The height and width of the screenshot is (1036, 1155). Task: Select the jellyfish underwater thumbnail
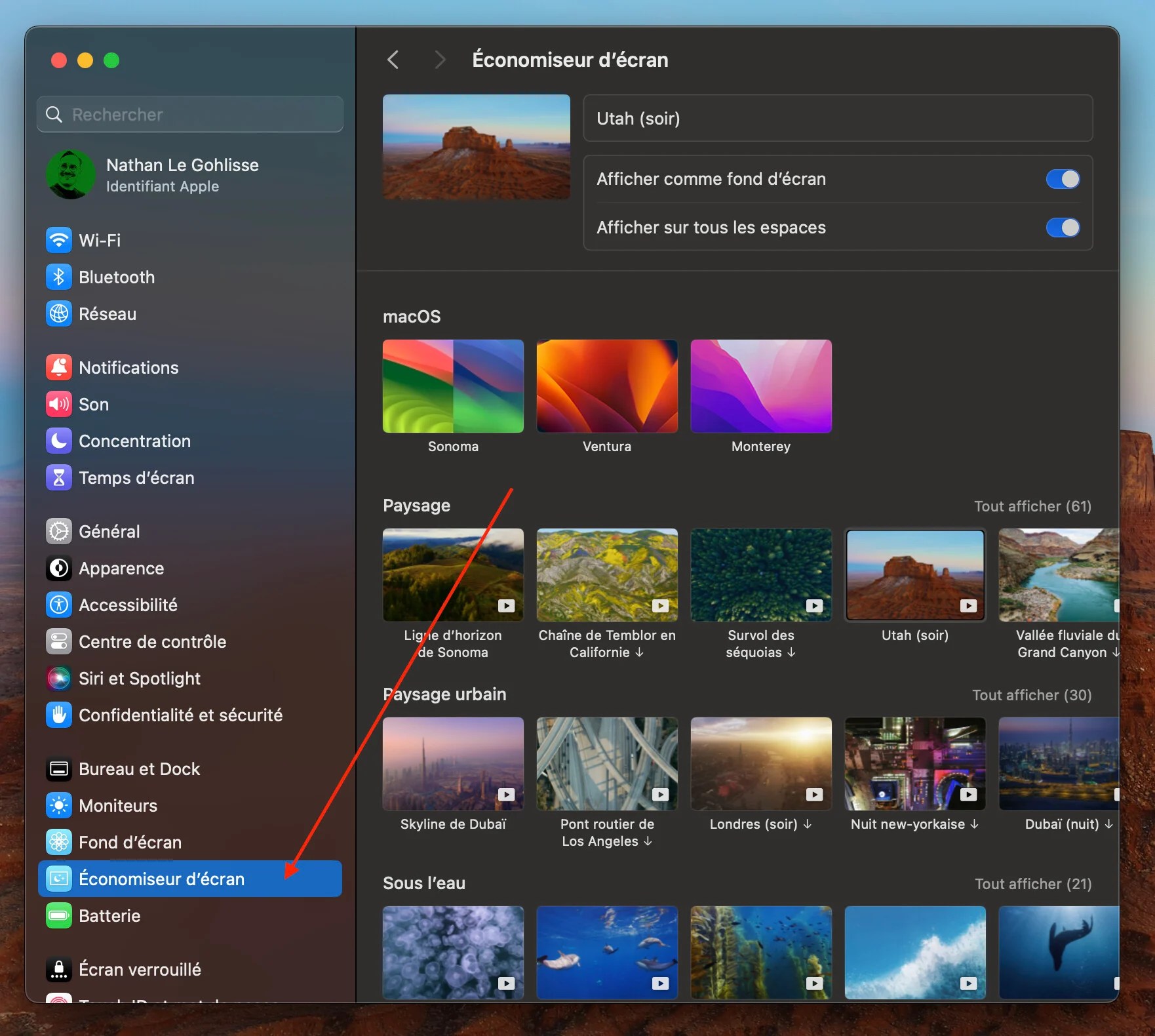(x=453, y=953)
